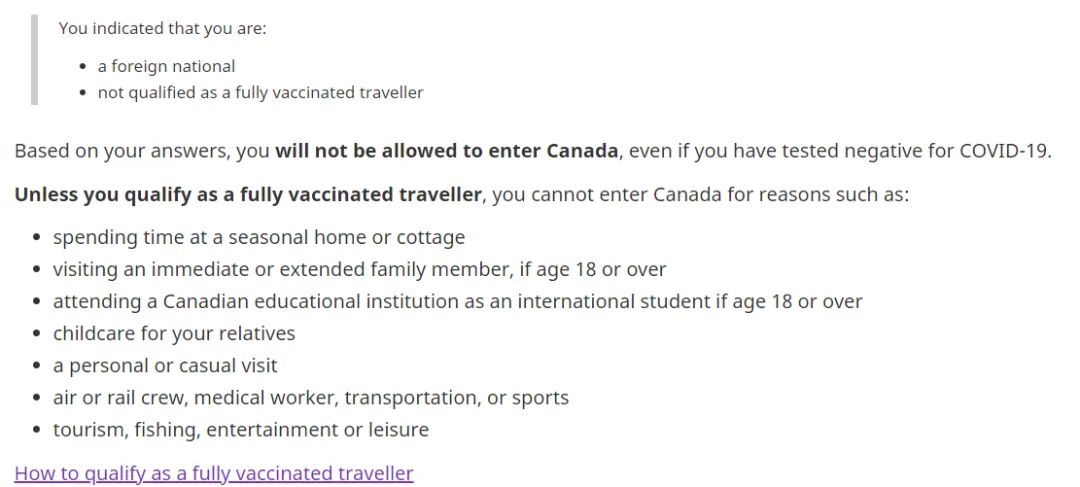Click the "tourism, fishing, entertainment or leisure" item
Viewport: 1080px width, 487px height.
coord(241,430)
